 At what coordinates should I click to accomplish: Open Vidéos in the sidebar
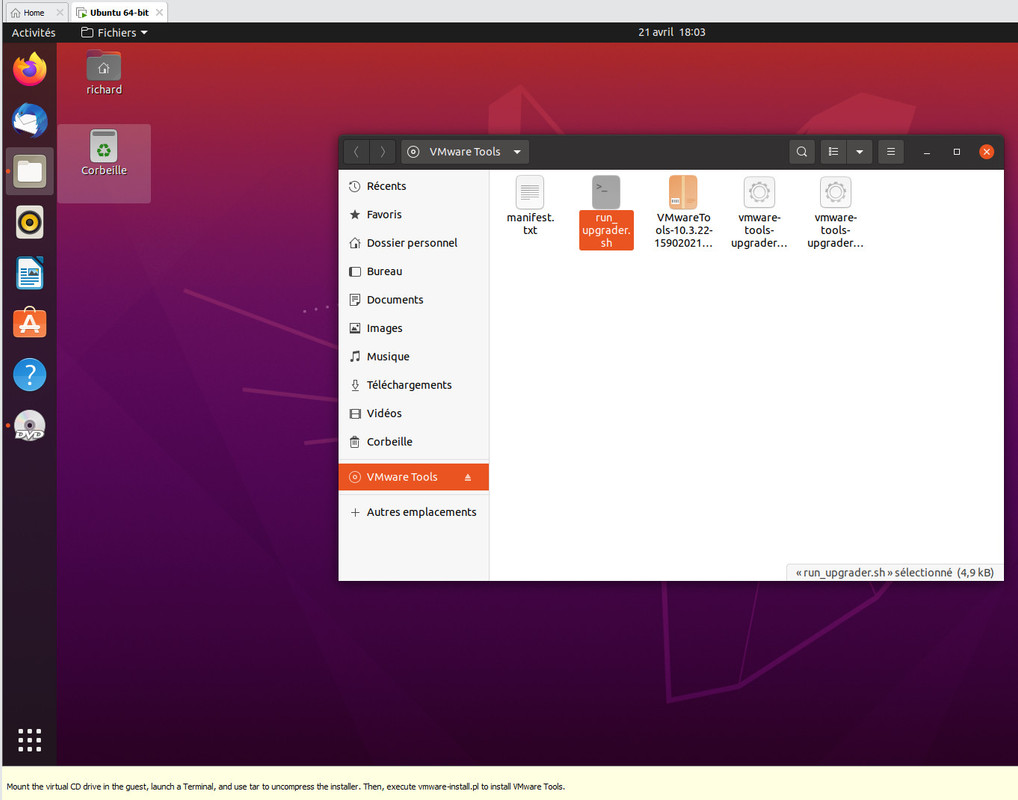click(414, 414)
